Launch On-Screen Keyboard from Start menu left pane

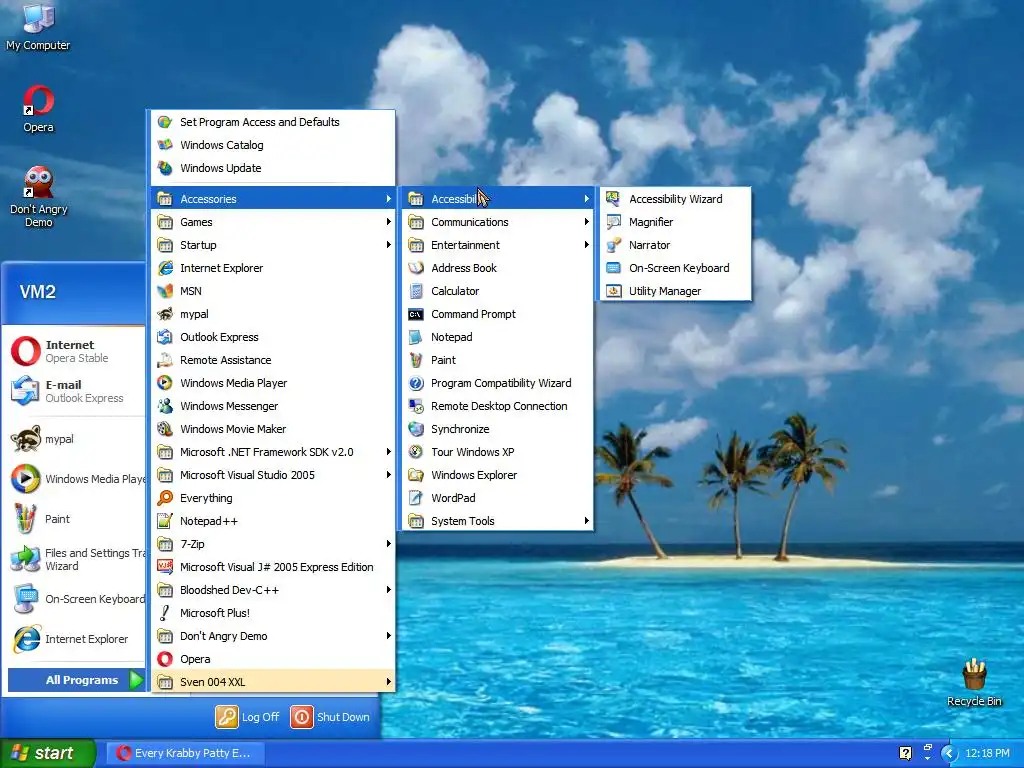coord(76,599)
